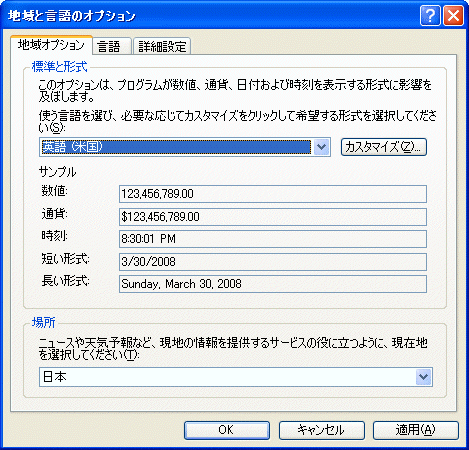Switch to the 言語 tab
The width and height of the screenshot is (469, 450).
point(109,46)
